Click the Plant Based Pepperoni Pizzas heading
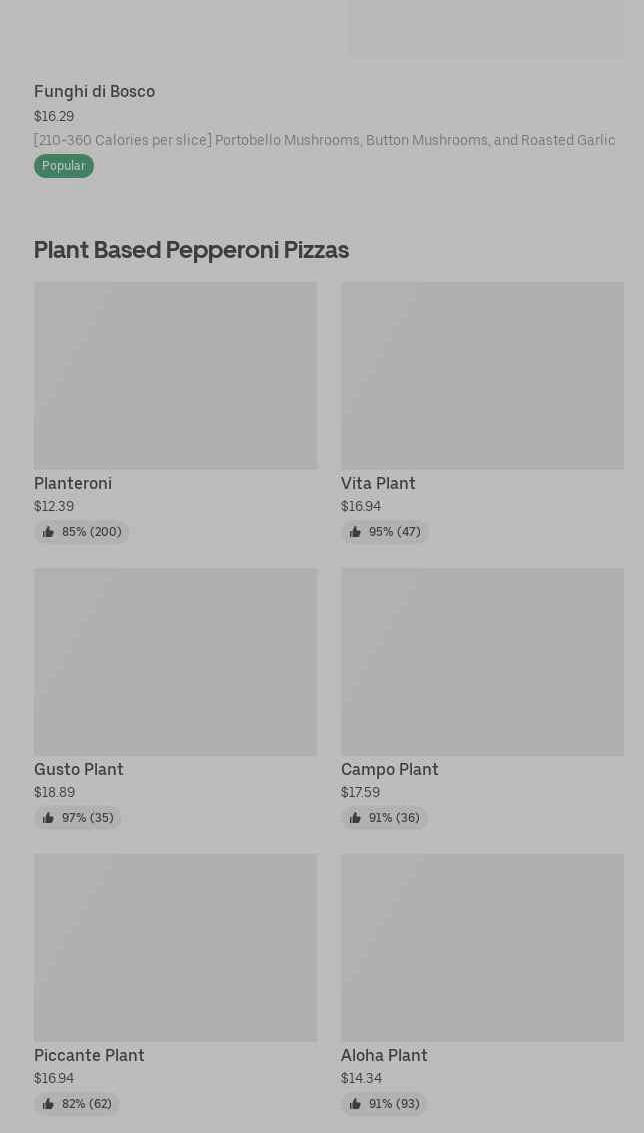The height and width of the screenshot is (1133, 644). pyautogui.click(x=191, y=250)
